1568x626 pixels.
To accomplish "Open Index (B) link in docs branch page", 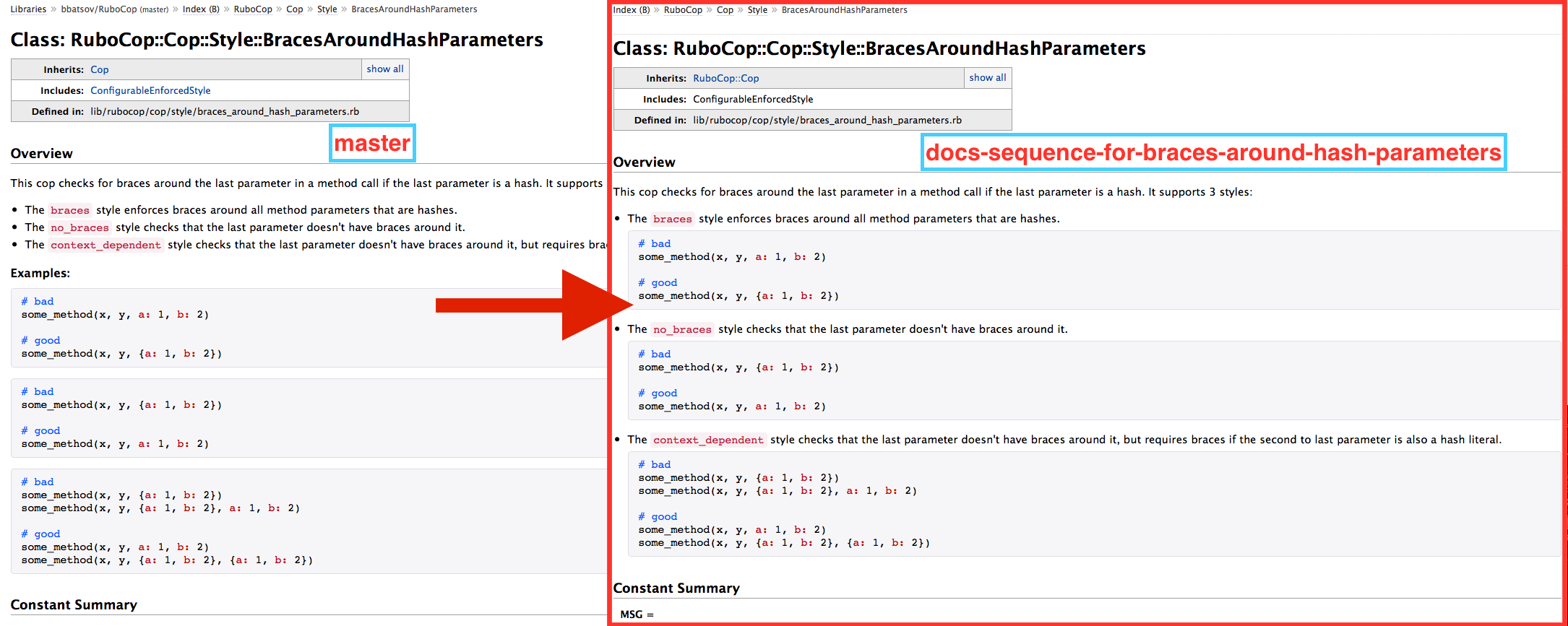I will (632, 10).
